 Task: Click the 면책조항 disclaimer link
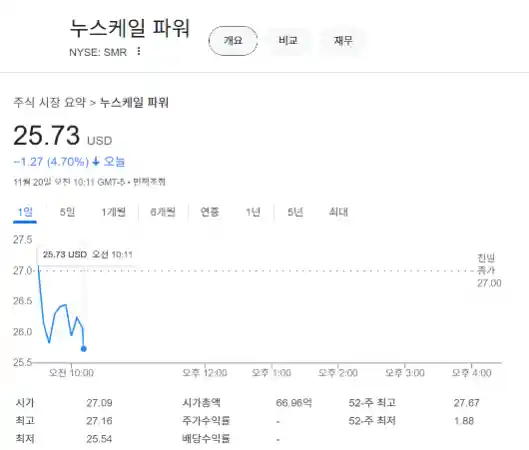[x=149, y=182]
